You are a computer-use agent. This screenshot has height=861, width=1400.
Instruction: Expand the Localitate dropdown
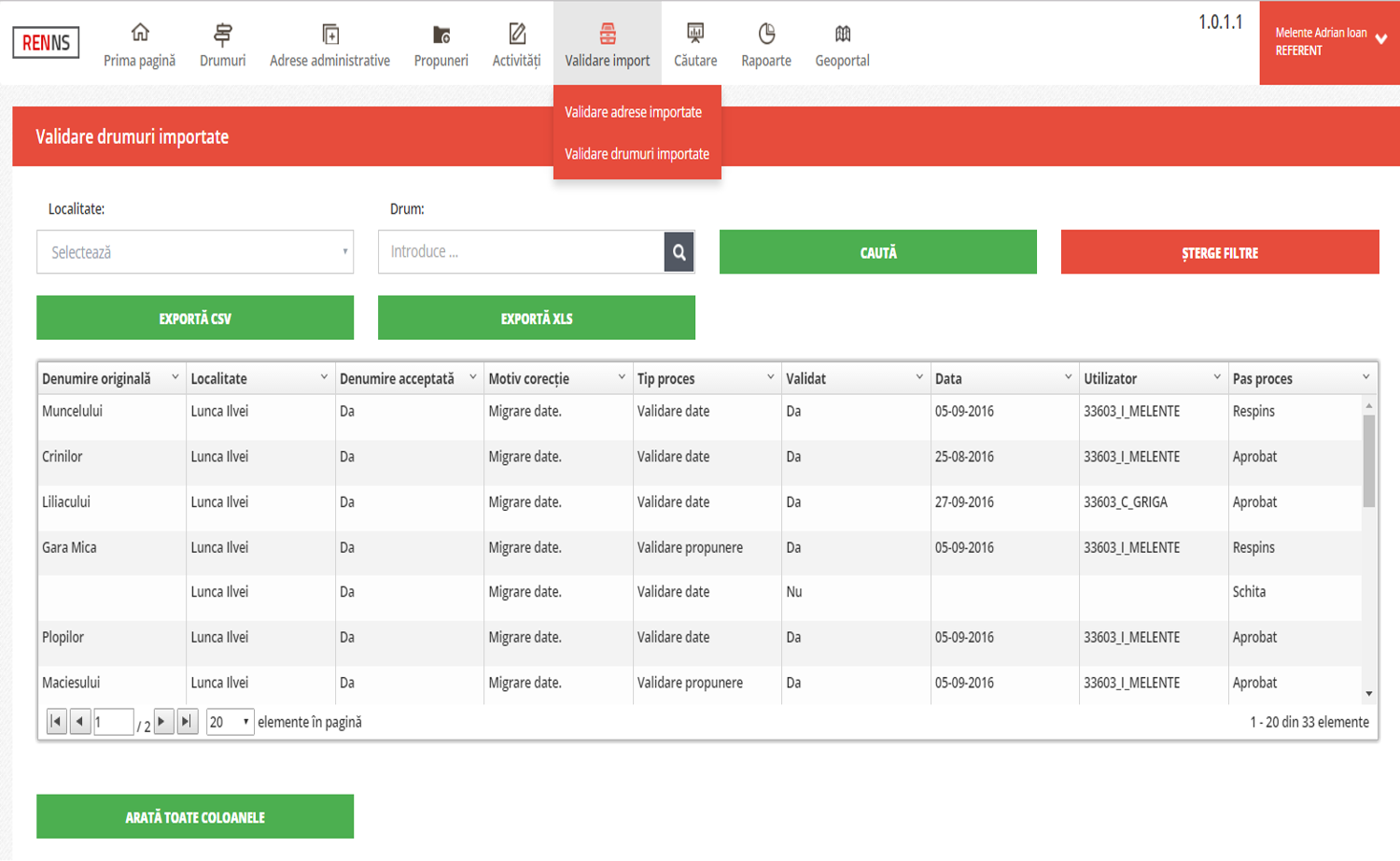(195, 252)
